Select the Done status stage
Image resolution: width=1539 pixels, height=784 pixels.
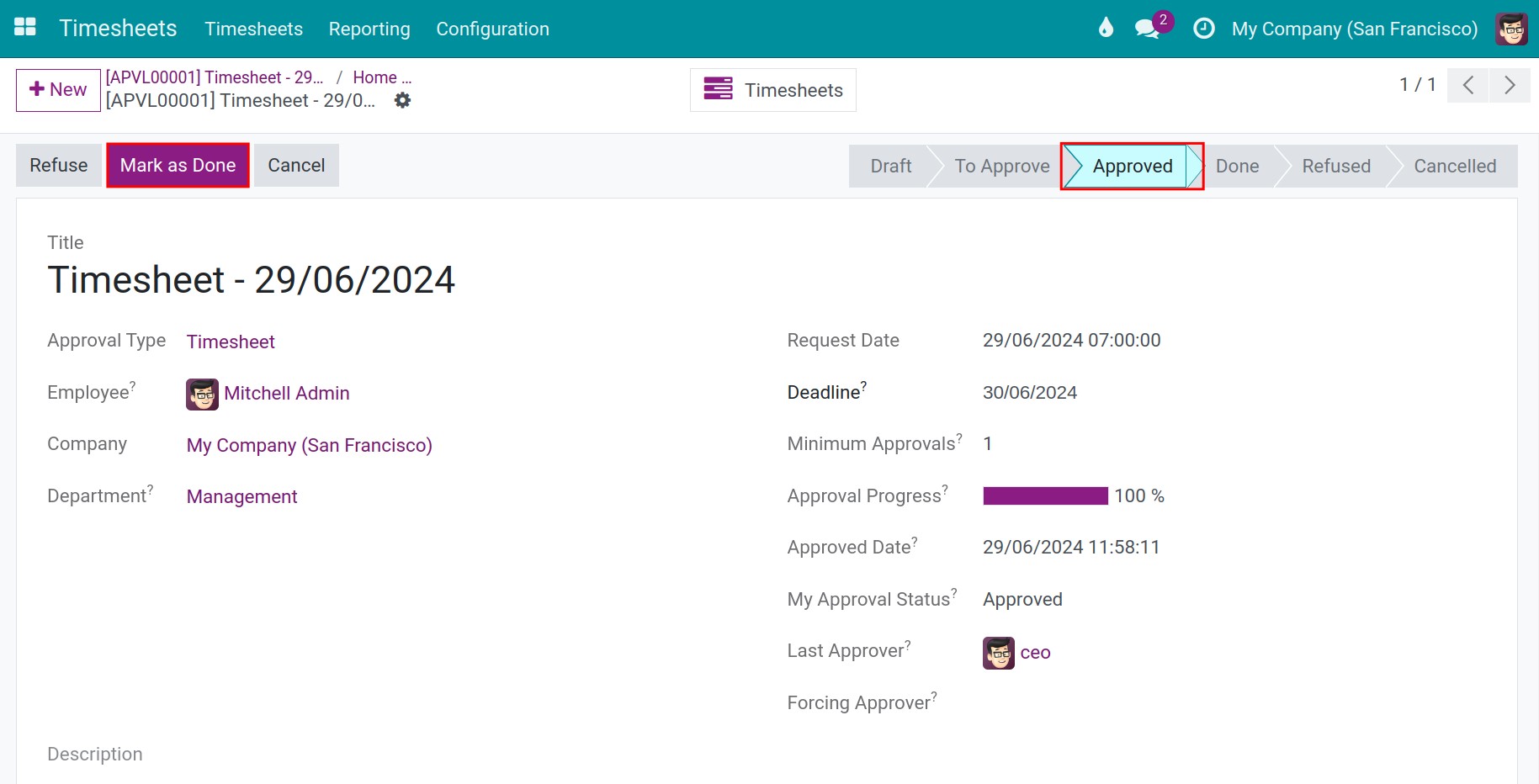pos(1237,166)
